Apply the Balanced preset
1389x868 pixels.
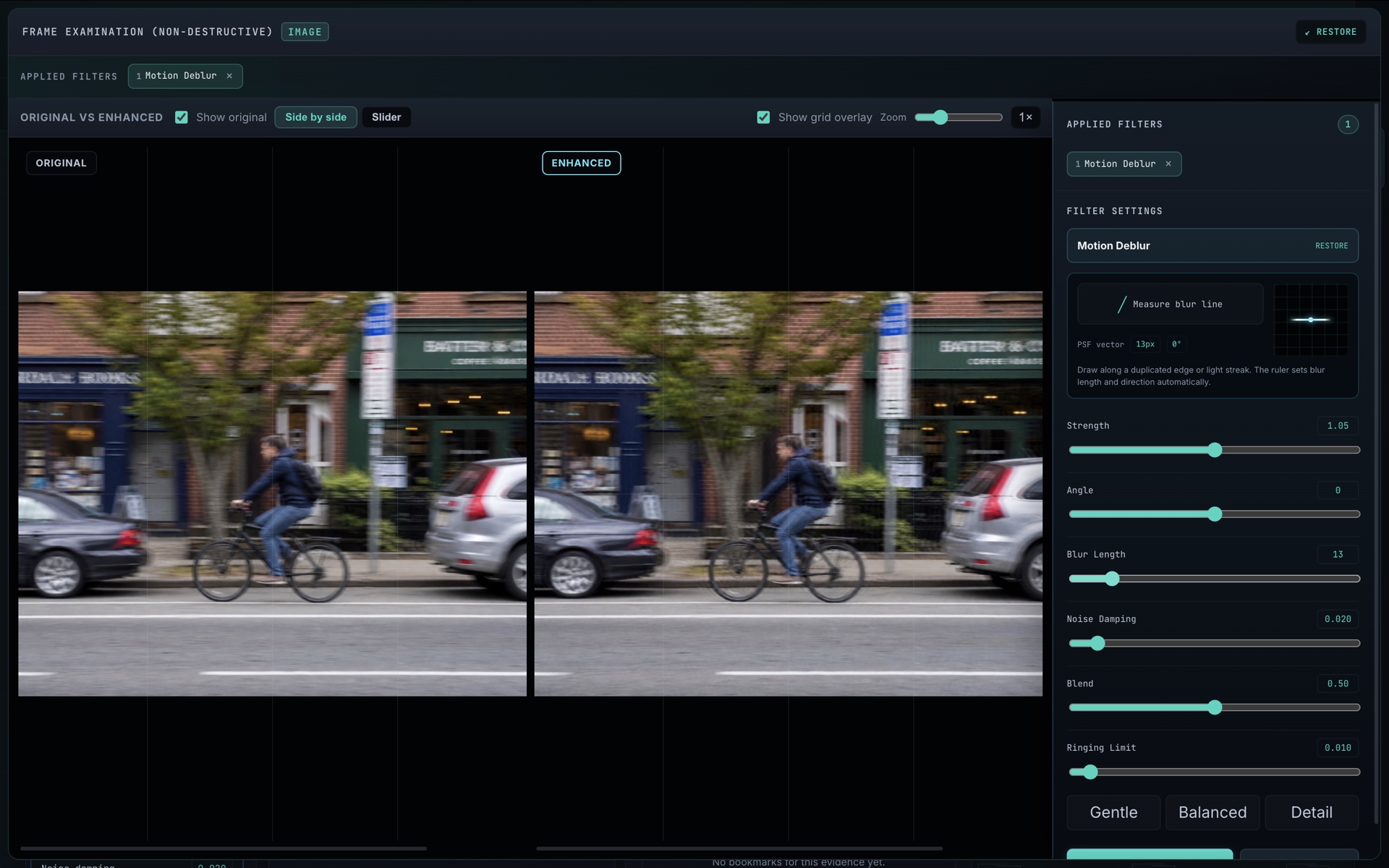coord(1212,812)
